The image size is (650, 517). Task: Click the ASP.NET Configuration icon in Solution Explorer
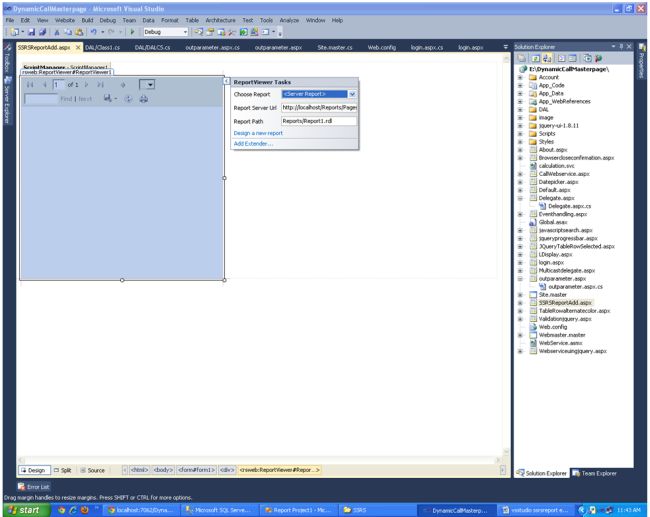(598, 58)
